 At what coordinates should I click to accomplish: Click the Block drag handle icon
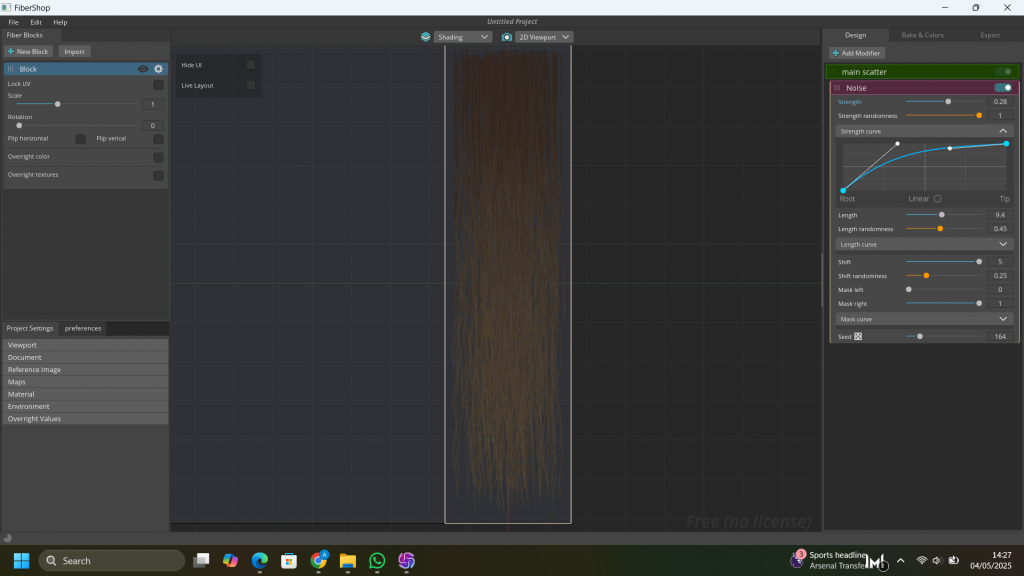click(11, 69)
